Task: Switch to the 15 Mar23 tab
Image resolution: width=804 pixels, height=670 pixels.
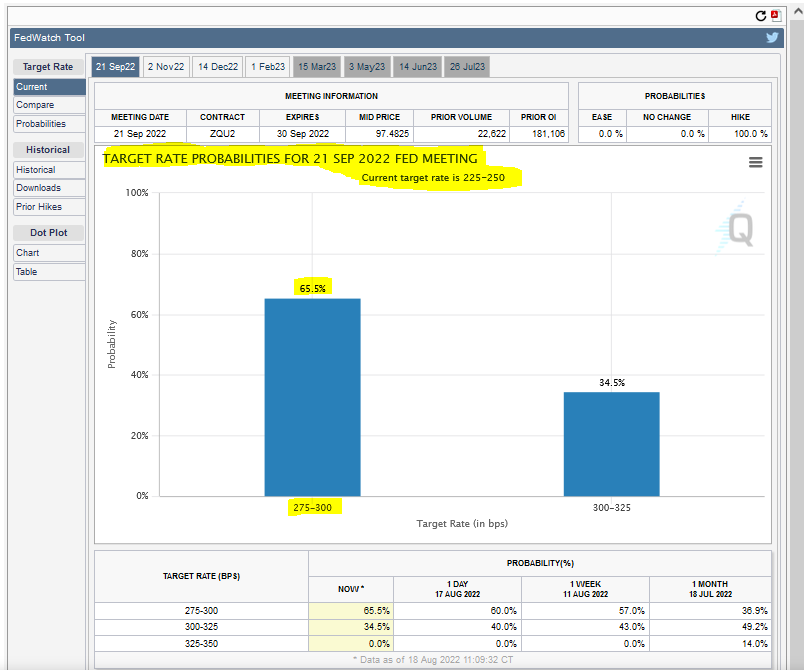Action: click(317, 67)
